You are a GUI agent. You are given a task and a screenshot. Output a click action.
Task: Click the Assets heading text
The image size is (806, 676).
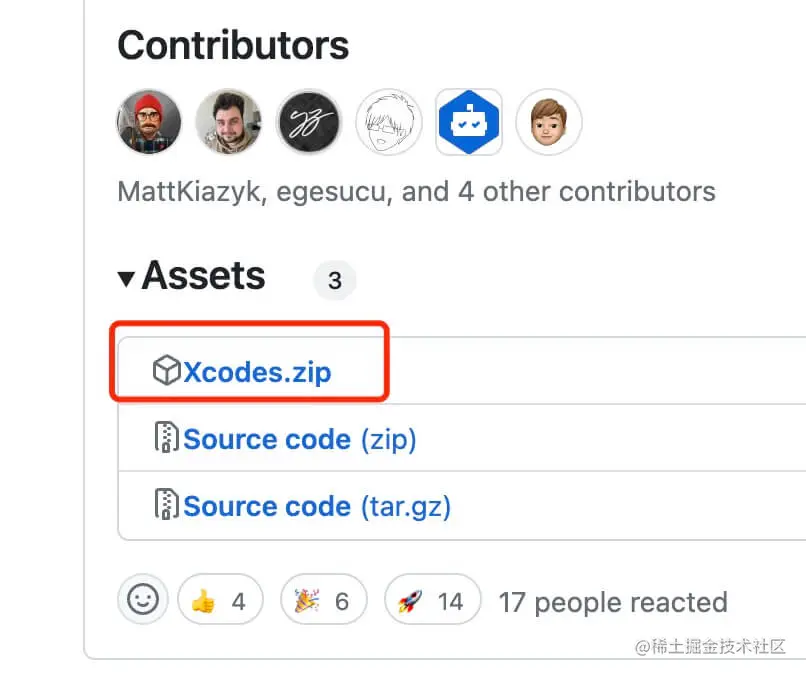[x=204, y=276]
